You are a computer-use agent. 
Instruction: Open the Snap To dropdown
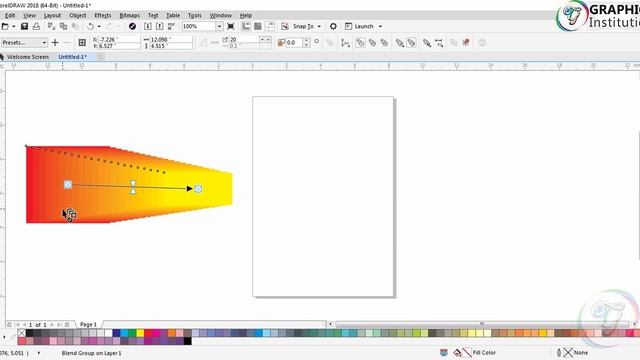319,26
